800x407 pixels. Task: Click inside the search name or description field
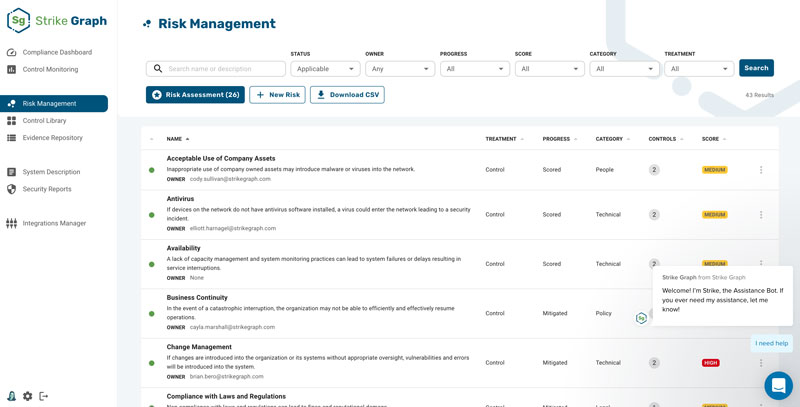(216, 69)
